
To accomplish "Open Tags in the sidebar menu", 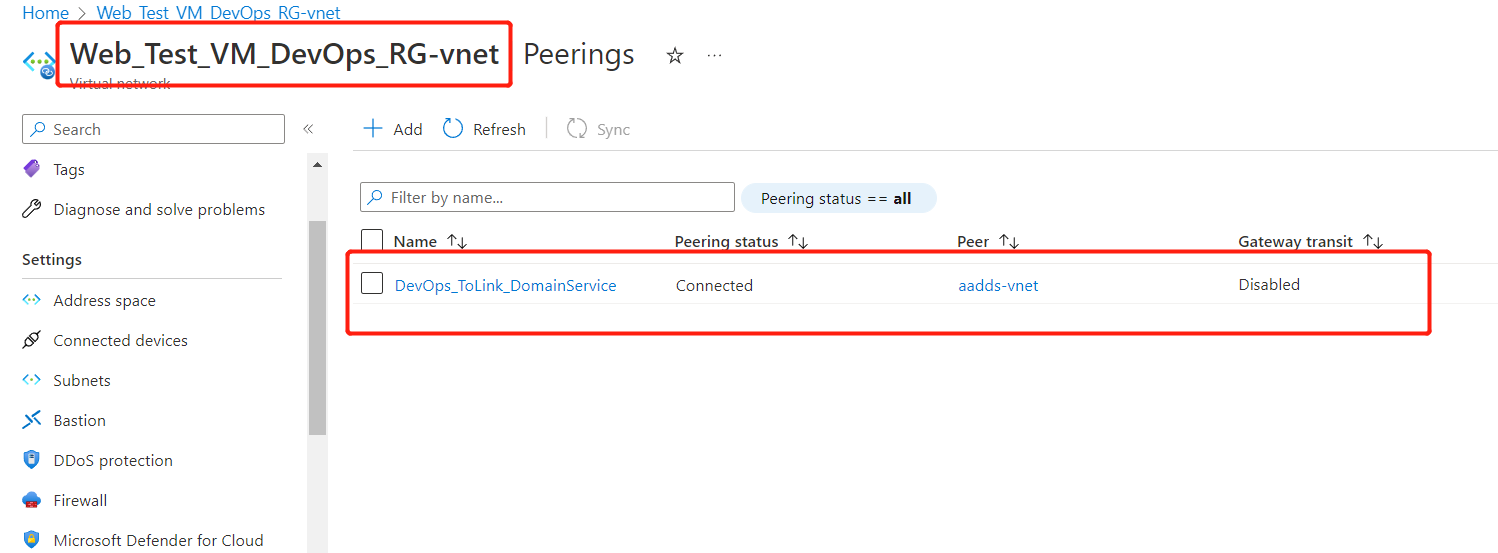I will click(x=69, y=169).
